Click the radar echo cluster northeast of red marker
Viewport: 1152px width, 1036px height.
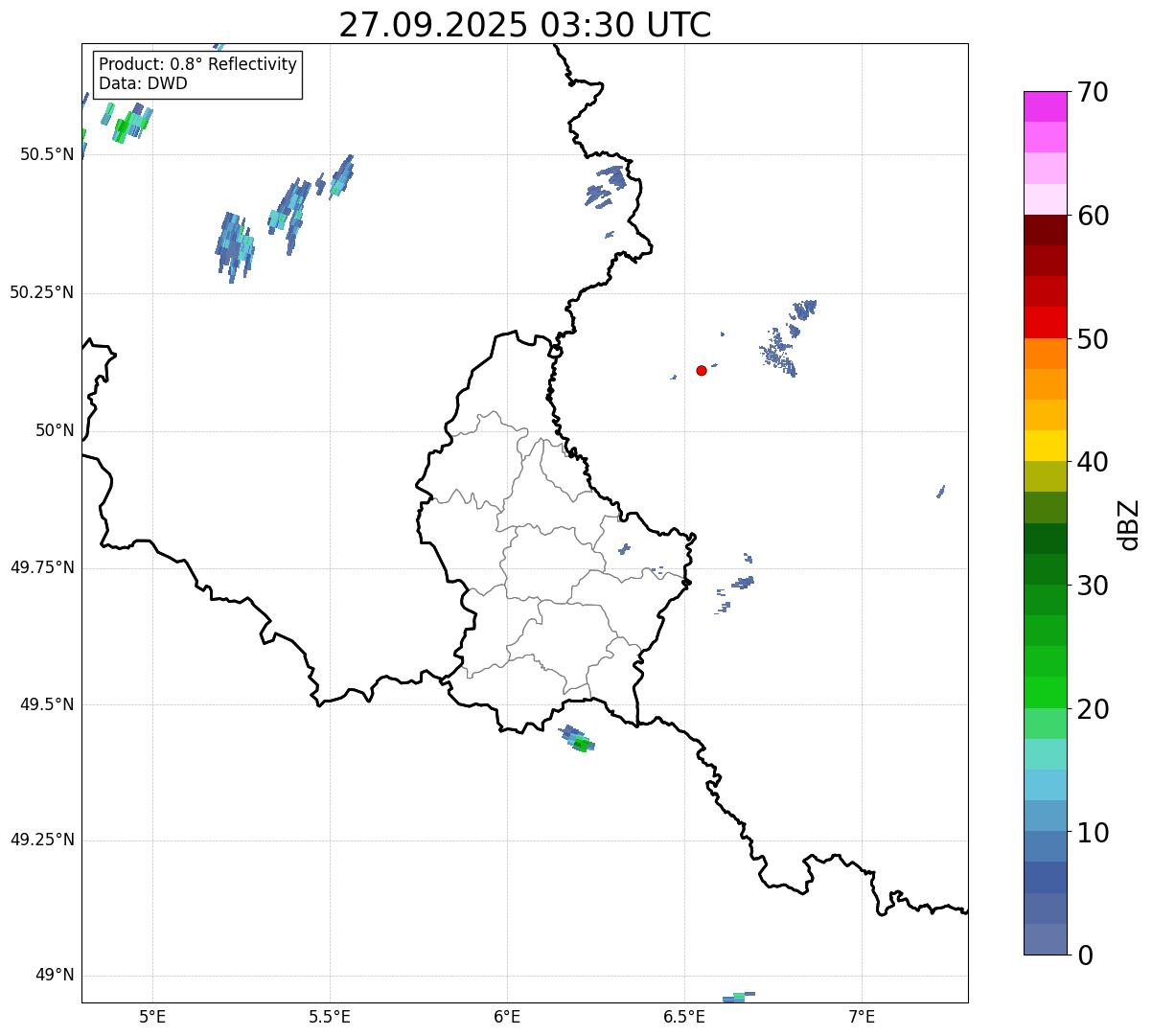coord(788,337)
